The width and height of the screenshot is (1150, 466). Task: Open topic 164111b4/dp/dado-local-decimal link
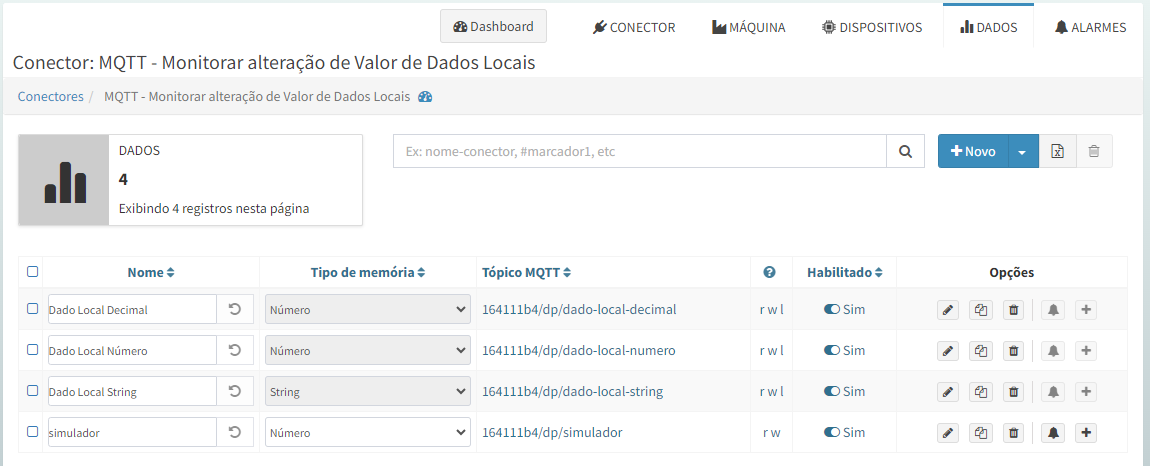point(579,310)
